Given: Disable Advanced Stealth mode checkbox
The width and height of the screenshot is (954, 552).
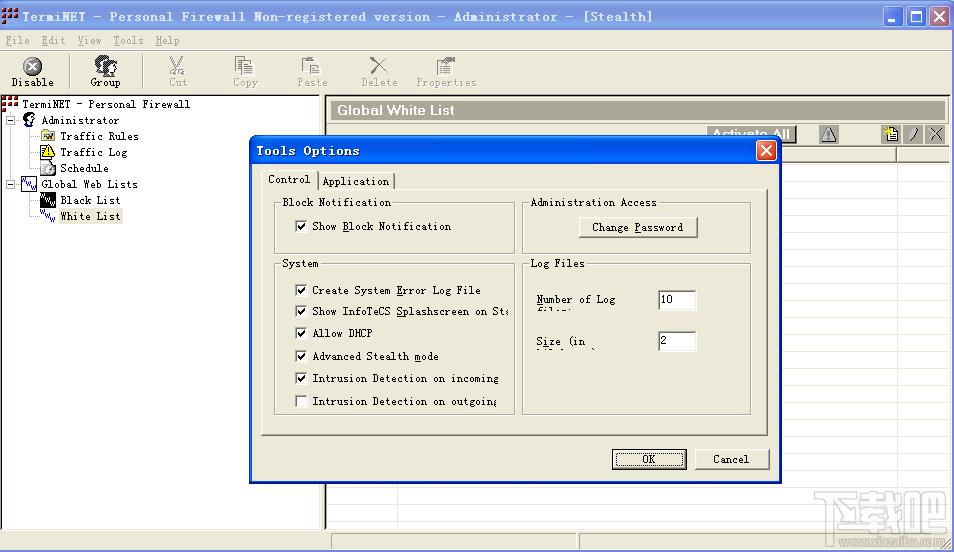Looking at the screenshot, I should (x=301, y=356).
